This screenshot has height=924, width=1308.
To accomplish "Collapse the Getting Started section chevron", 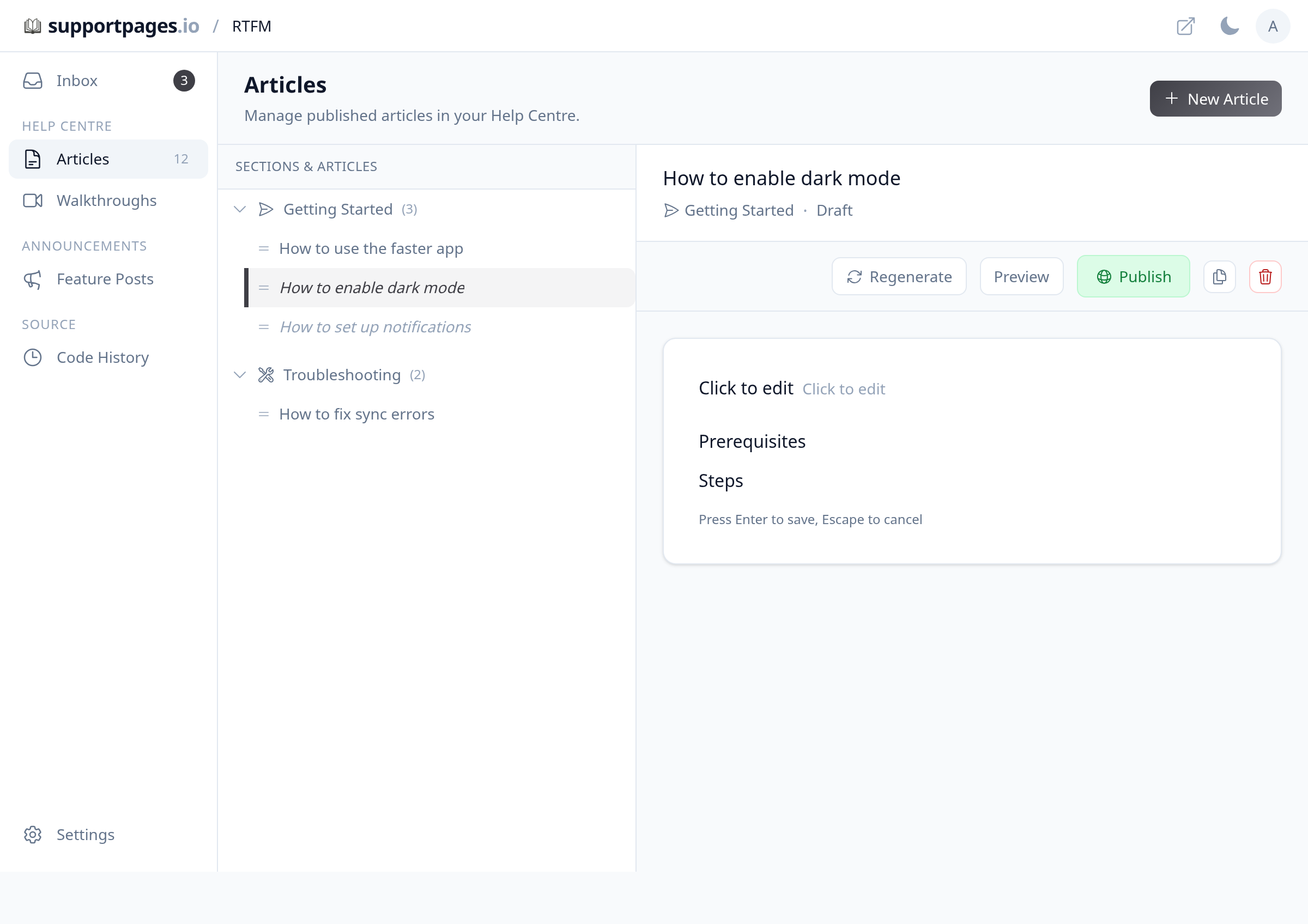I will pyautogui.click(x=240, y=210).
